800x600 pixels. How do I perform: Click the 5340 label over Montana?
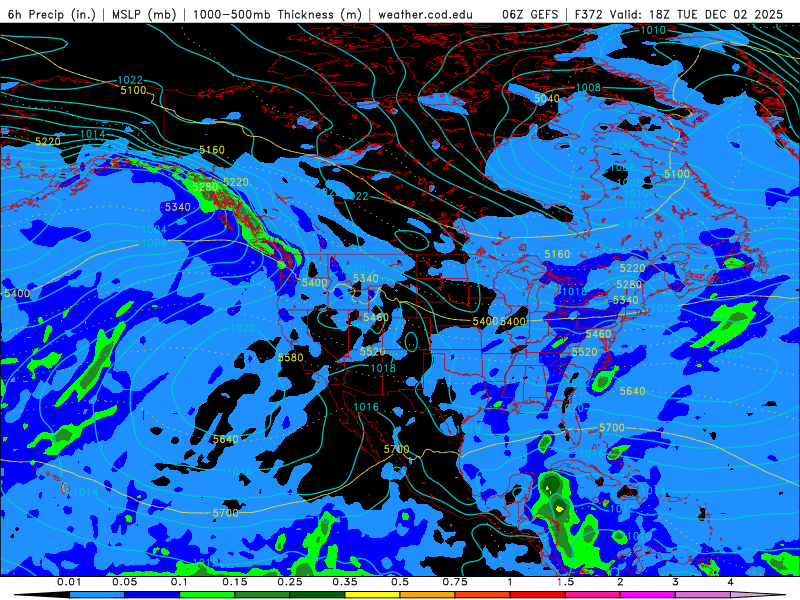click(366, 279)
